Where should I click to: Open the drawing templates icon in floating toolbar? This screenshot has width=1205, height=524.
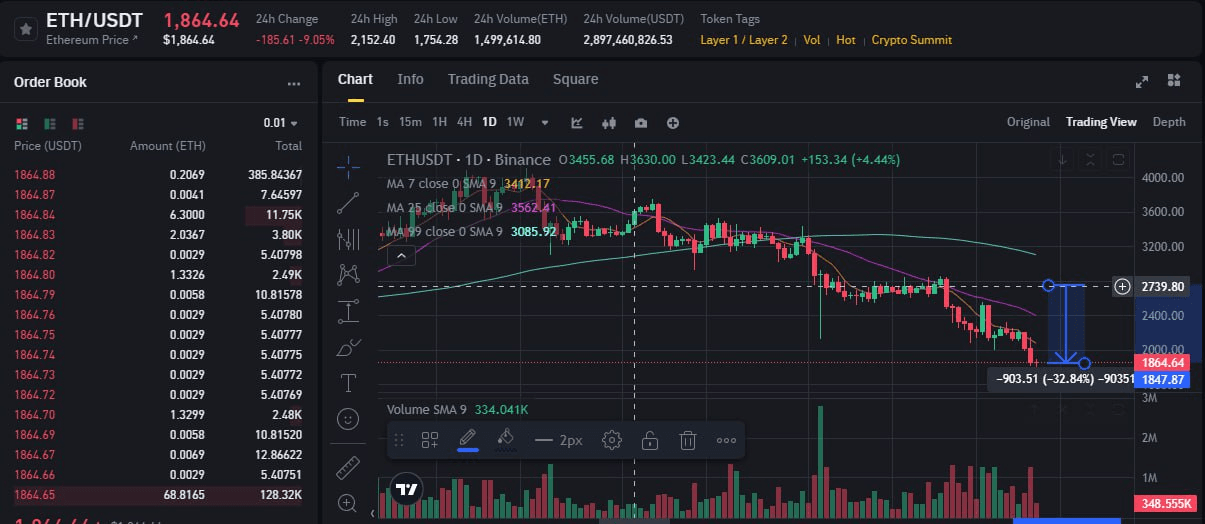pos(430,439)
